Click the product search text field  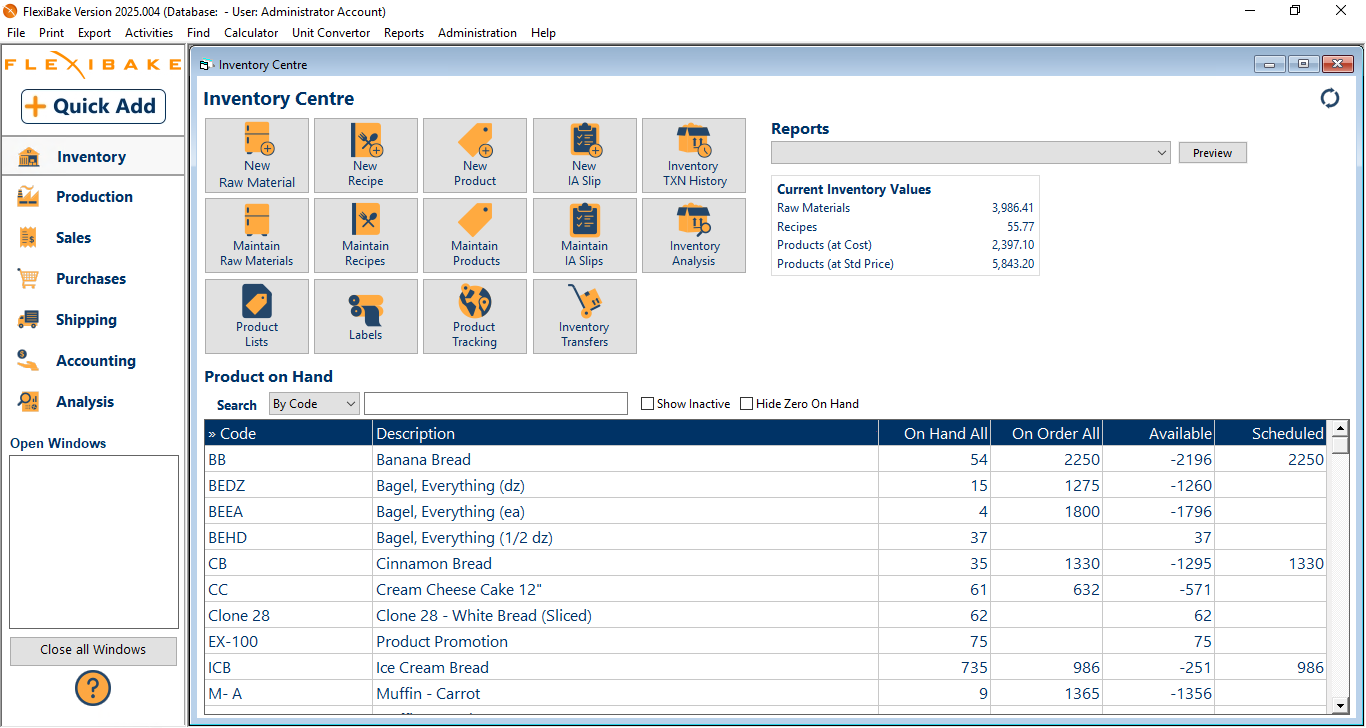click(496, 404)
